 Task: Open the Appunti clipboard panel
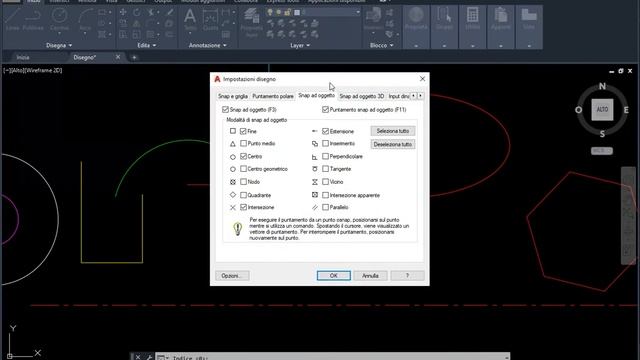(x=500, y=27)
